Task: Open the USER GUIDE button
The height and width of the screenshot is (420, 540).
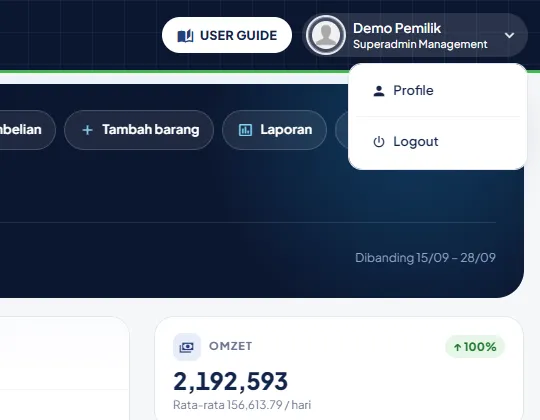Action: point(227,35)
